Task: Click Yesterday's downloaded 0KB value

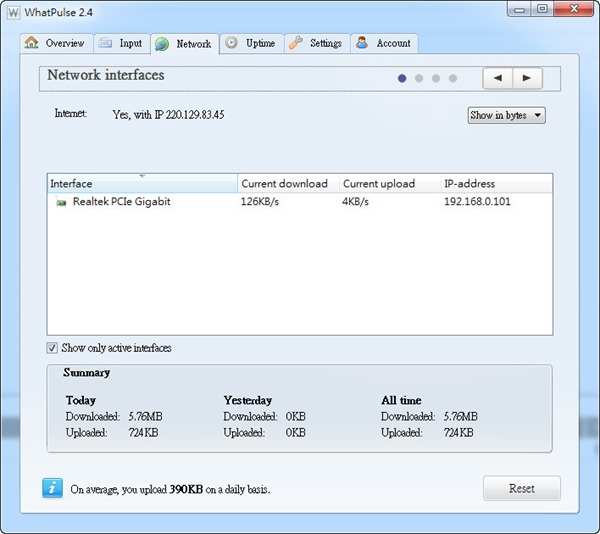Action: pos(295,416)
